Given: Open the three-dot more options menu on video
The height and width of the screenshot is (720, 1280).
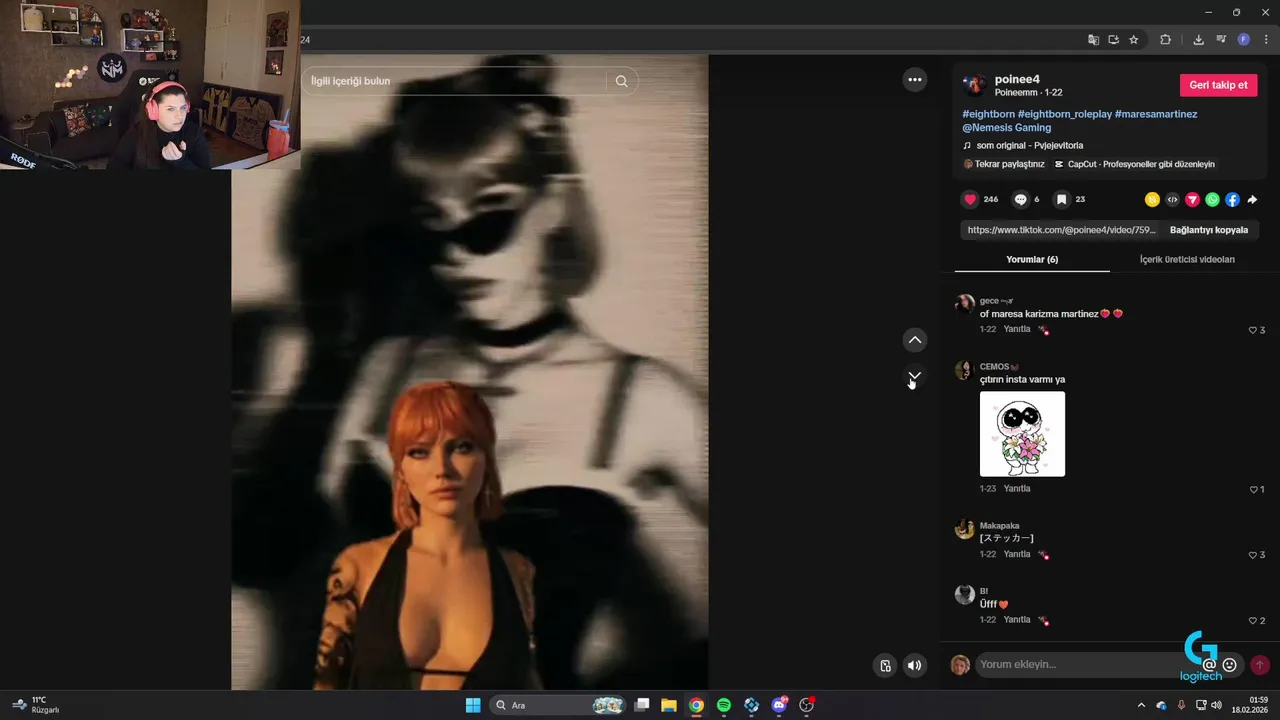Looking at the screenshot, I should pos(914,80).
